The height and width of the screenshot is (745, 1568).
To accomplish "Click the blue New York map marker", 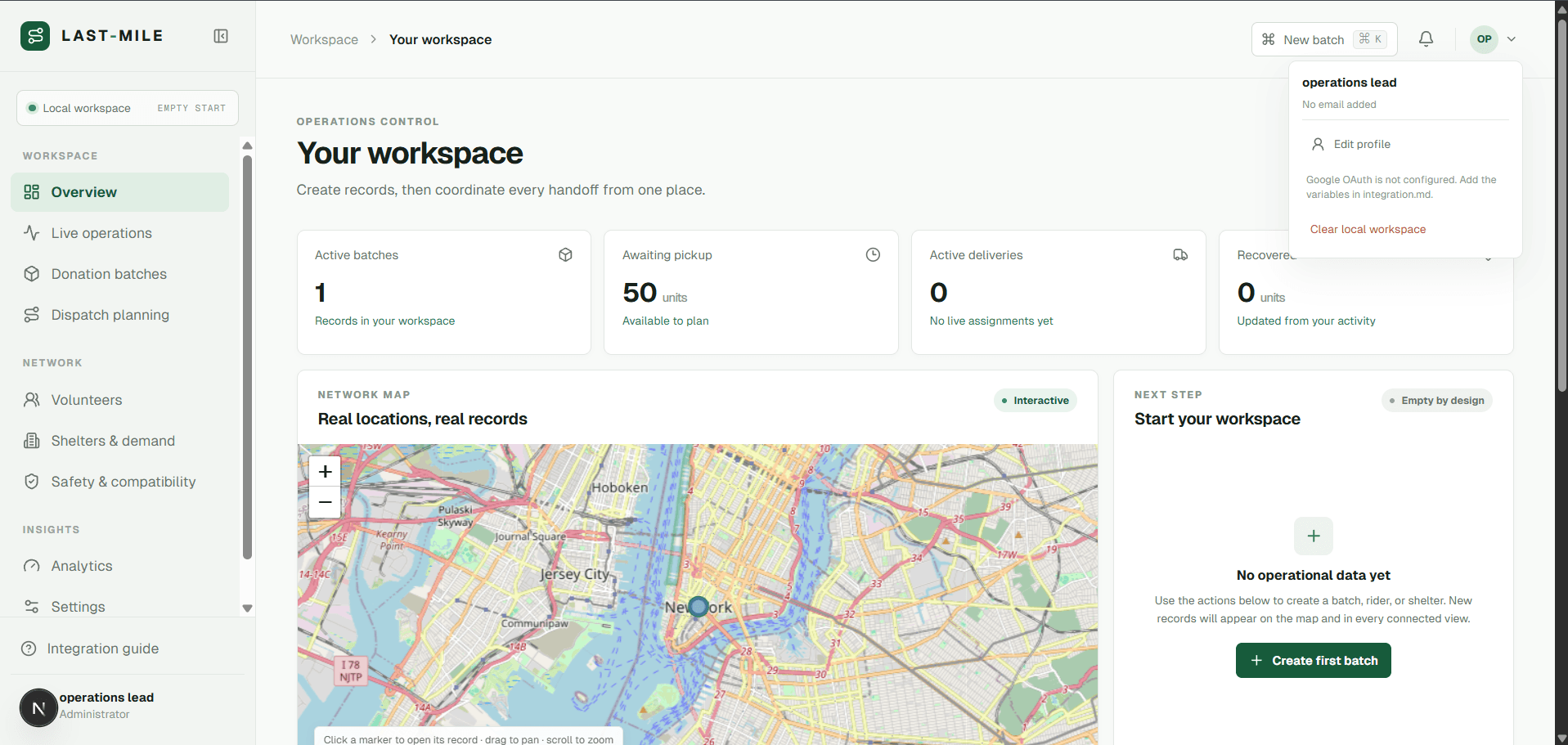I will click(698, 607).
